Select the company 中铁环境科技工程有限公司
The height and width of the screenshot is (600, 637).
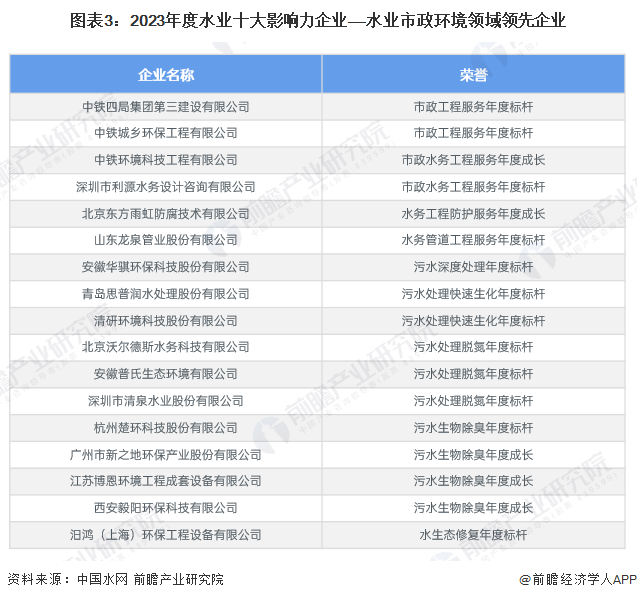(166, 160)
